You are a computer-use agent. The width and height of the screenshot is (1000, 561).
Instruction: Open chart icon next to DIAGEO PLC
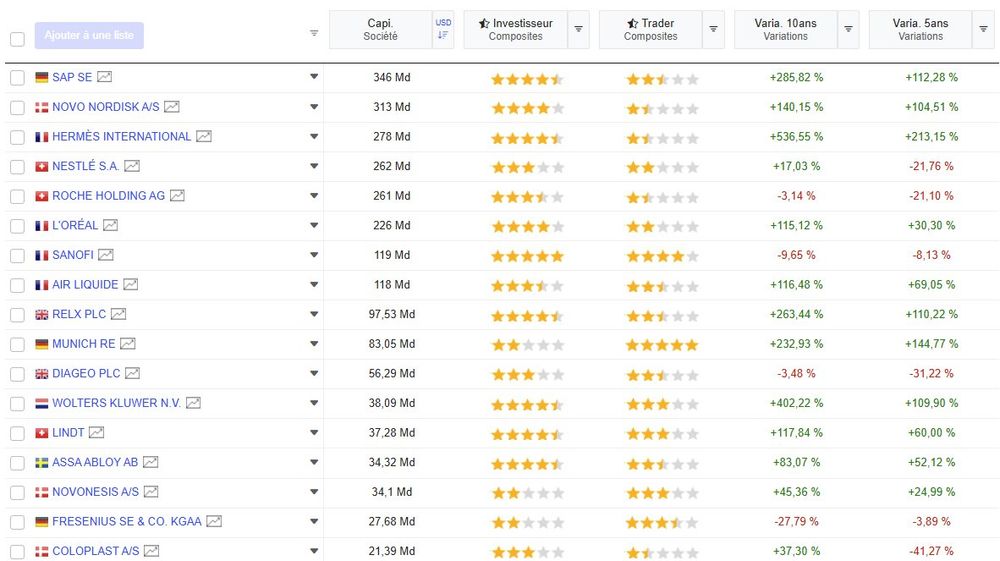tap(133, 374)
